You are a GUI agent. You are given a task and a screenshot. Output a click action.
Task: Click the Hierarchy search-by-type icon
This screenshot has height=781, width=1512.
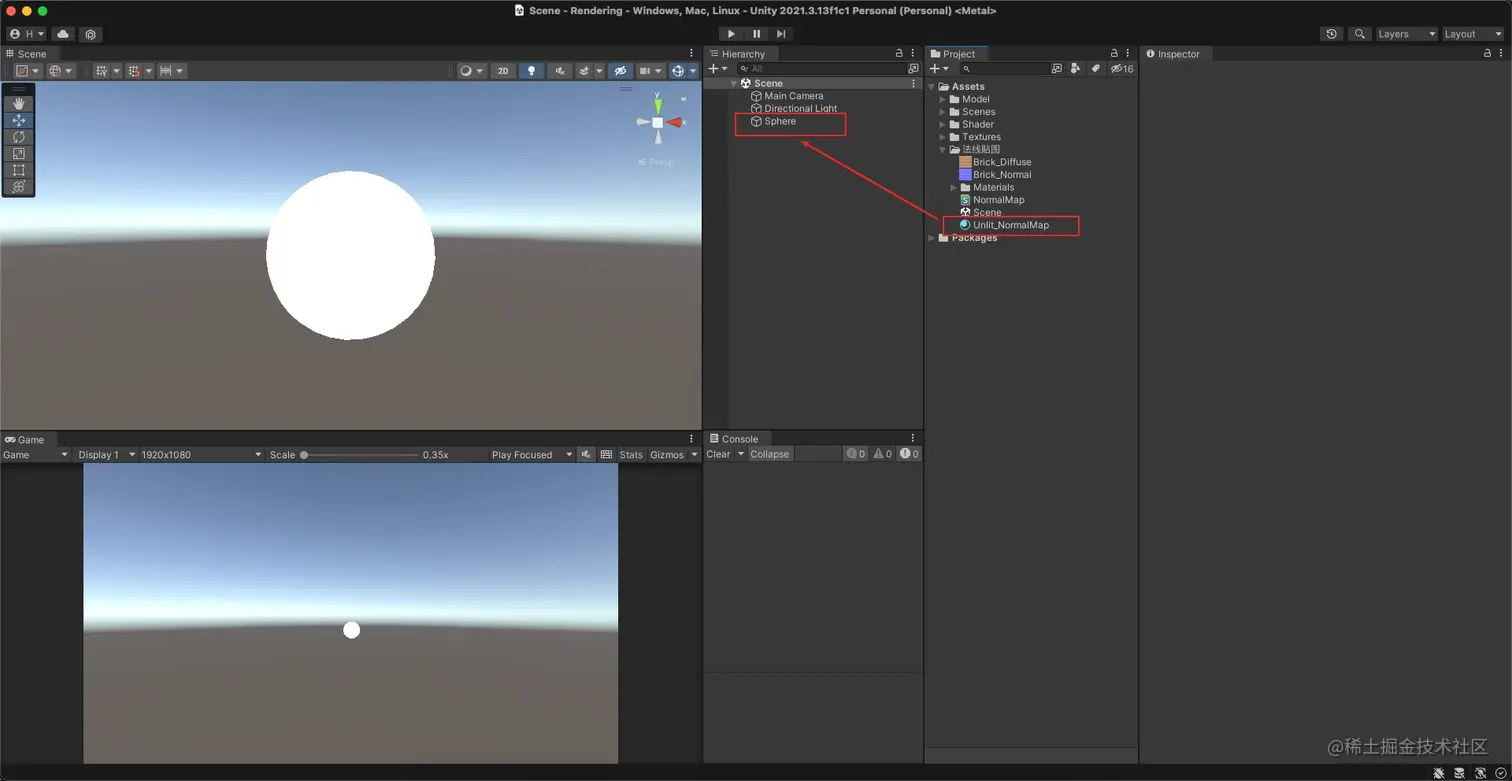point(913,69)
